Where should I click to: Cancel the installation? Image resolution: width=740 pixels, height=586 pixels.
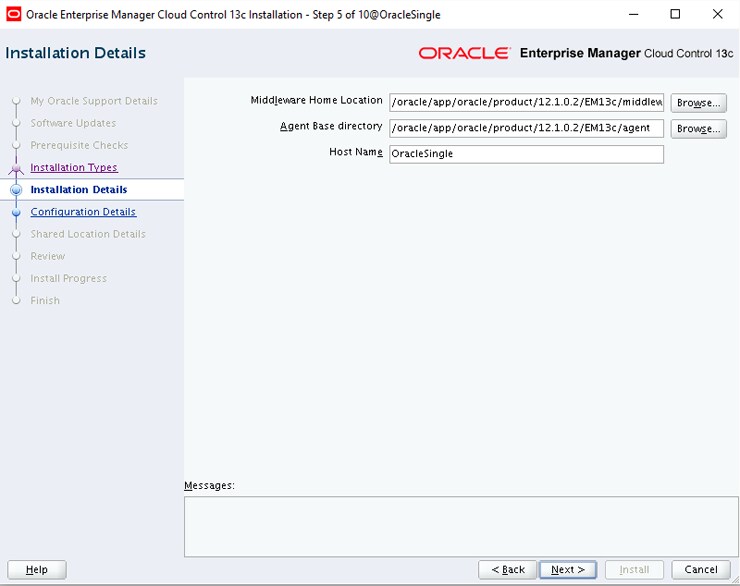point(701,569)
